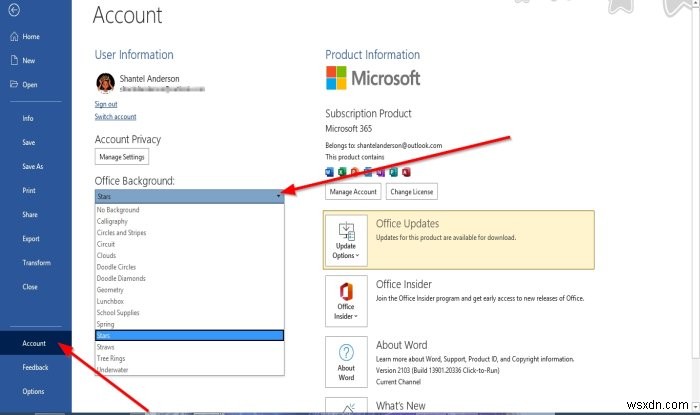Click the Version 2103 build text
Viewport: 700px width, 415px height.
[x=438, y=370]
